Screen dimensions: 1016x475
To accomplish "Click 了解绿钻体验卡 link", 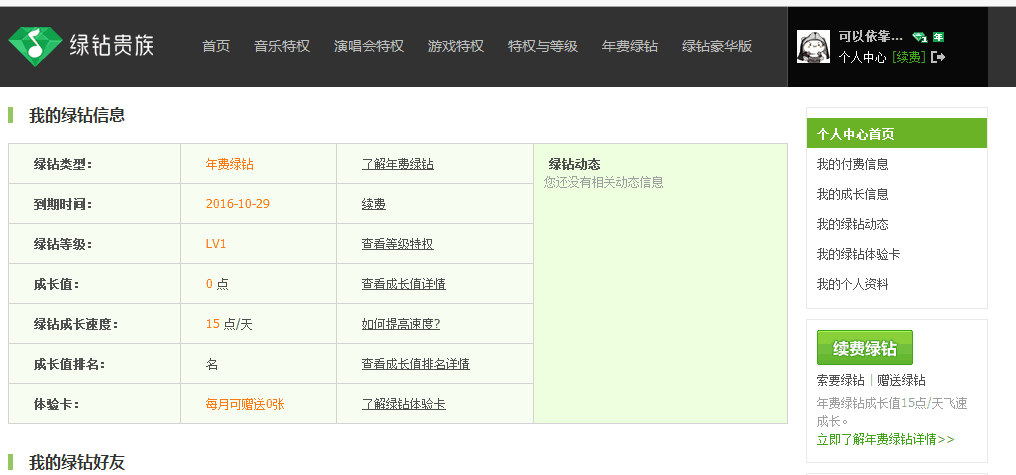I will click(x=404, y=404).
